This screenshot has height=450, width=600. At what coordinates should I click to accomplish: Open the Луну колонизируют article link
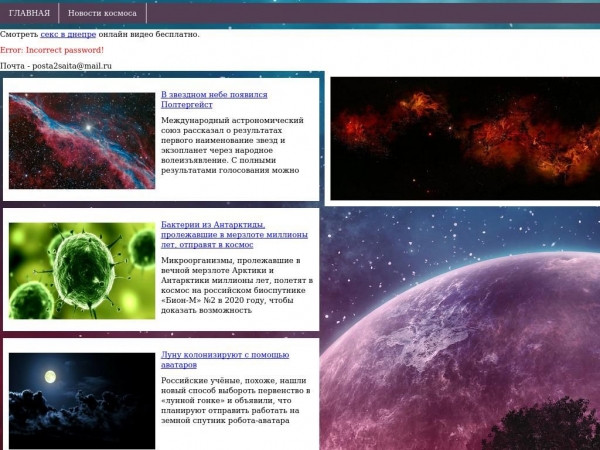point(225,360)
